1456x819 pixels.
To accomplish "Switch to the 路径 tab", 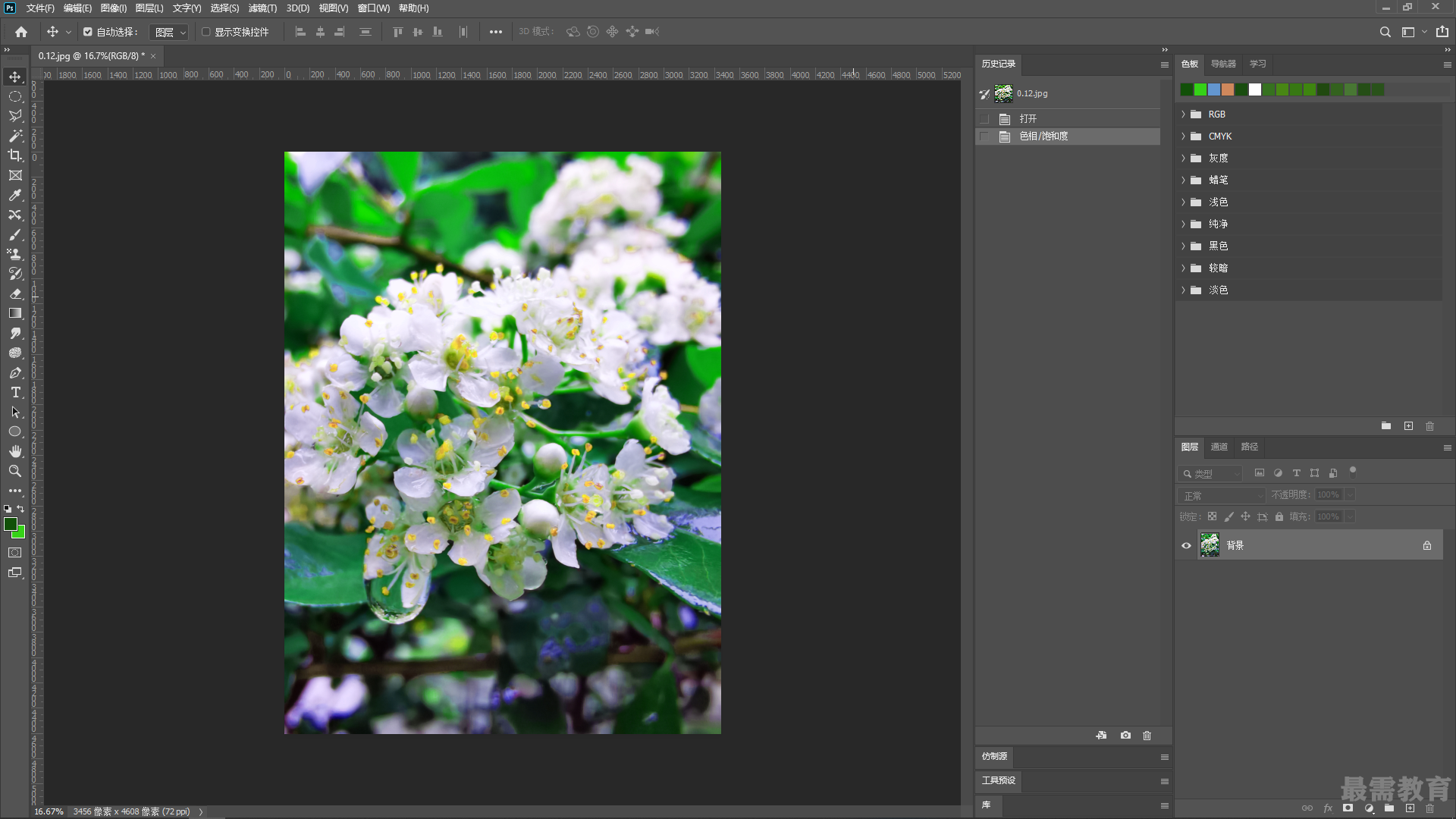I will [x=1249, y=447].
